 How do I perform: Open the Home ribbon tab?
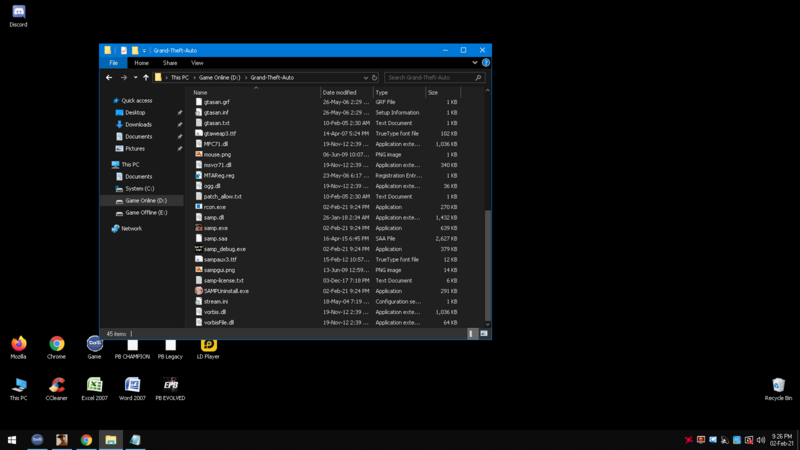tap(141, 63)
